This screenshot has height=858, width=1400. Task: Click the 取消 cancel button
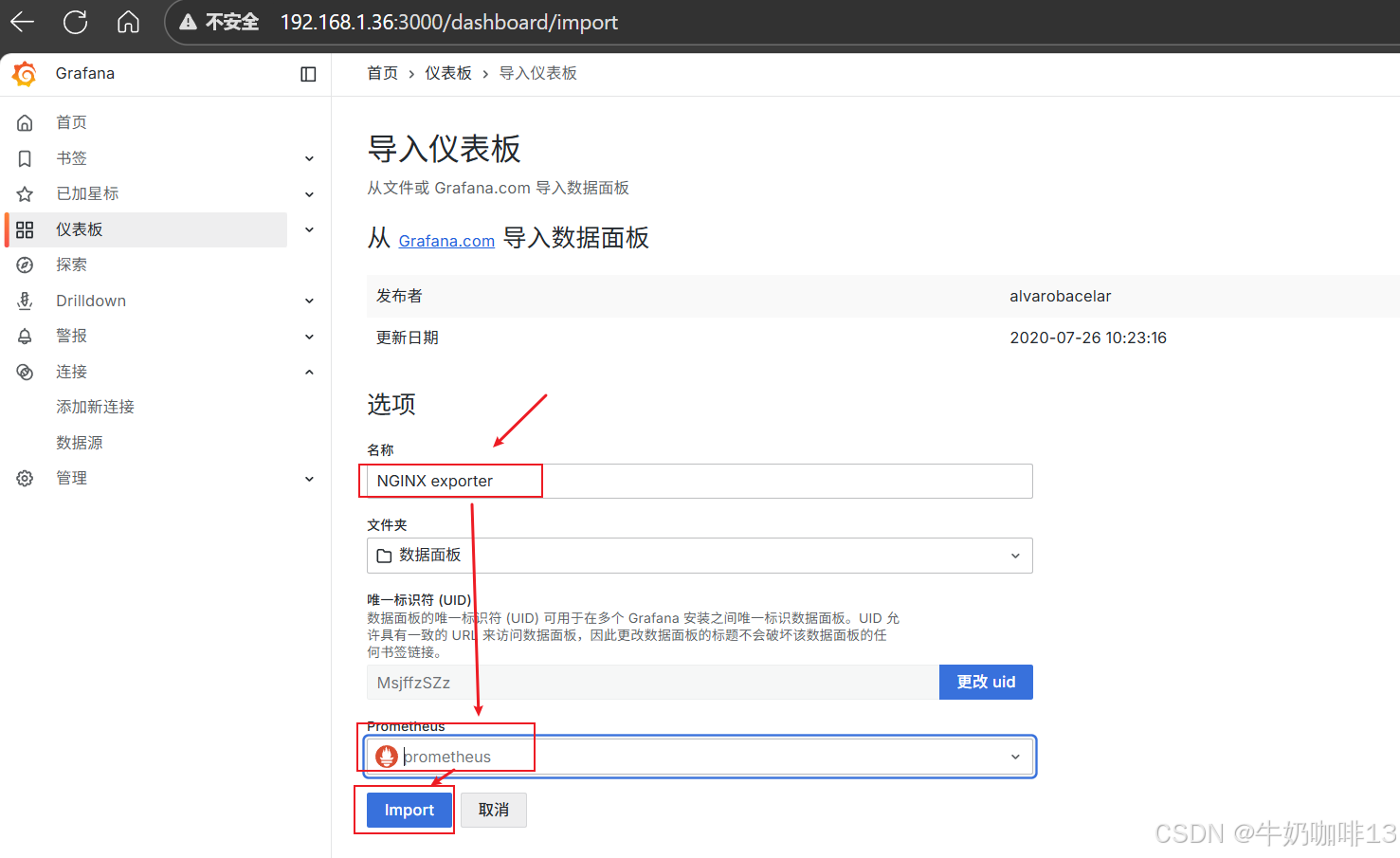coord(494,811)
